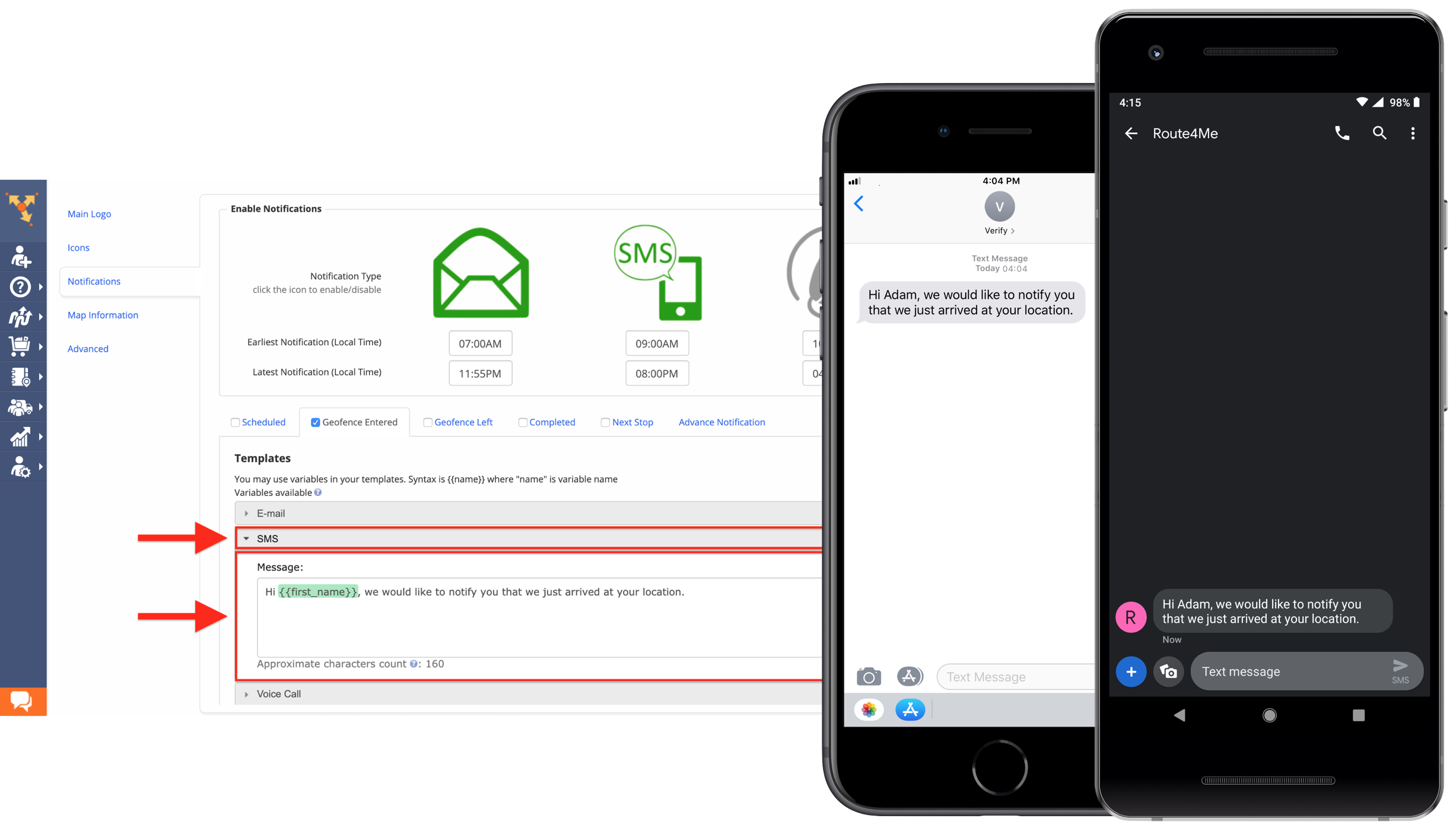Select the Notifications menu item
1456x828 pixels.
94,280
